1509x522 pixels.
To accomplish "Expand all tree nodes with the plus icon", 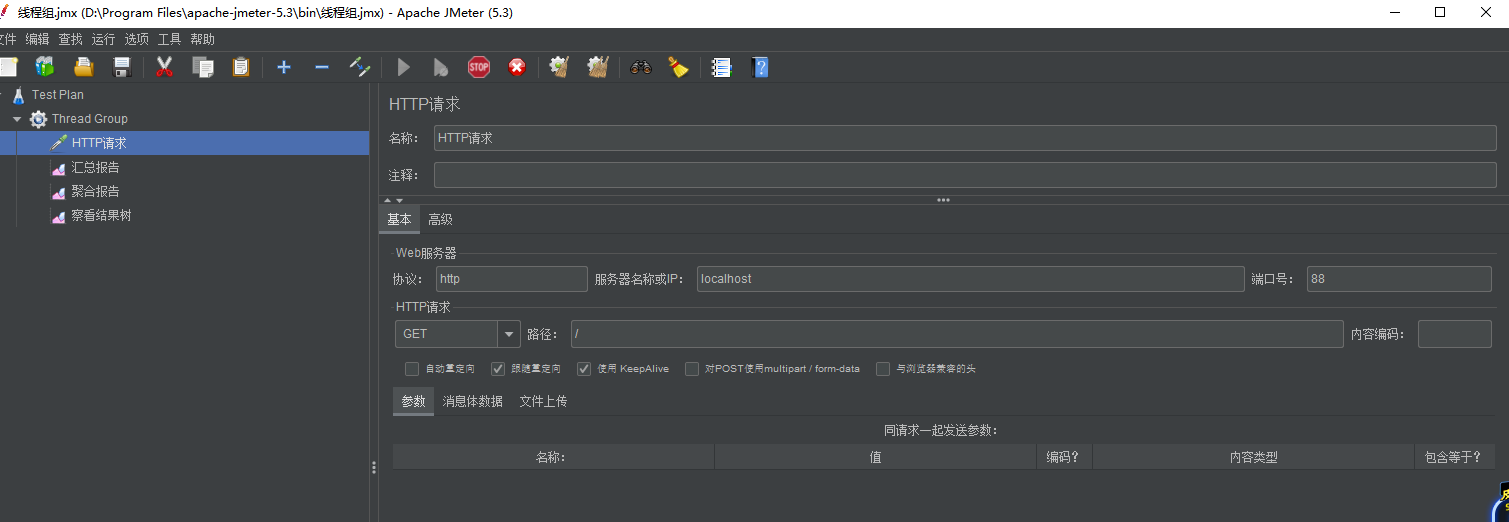I will (284, 67).
